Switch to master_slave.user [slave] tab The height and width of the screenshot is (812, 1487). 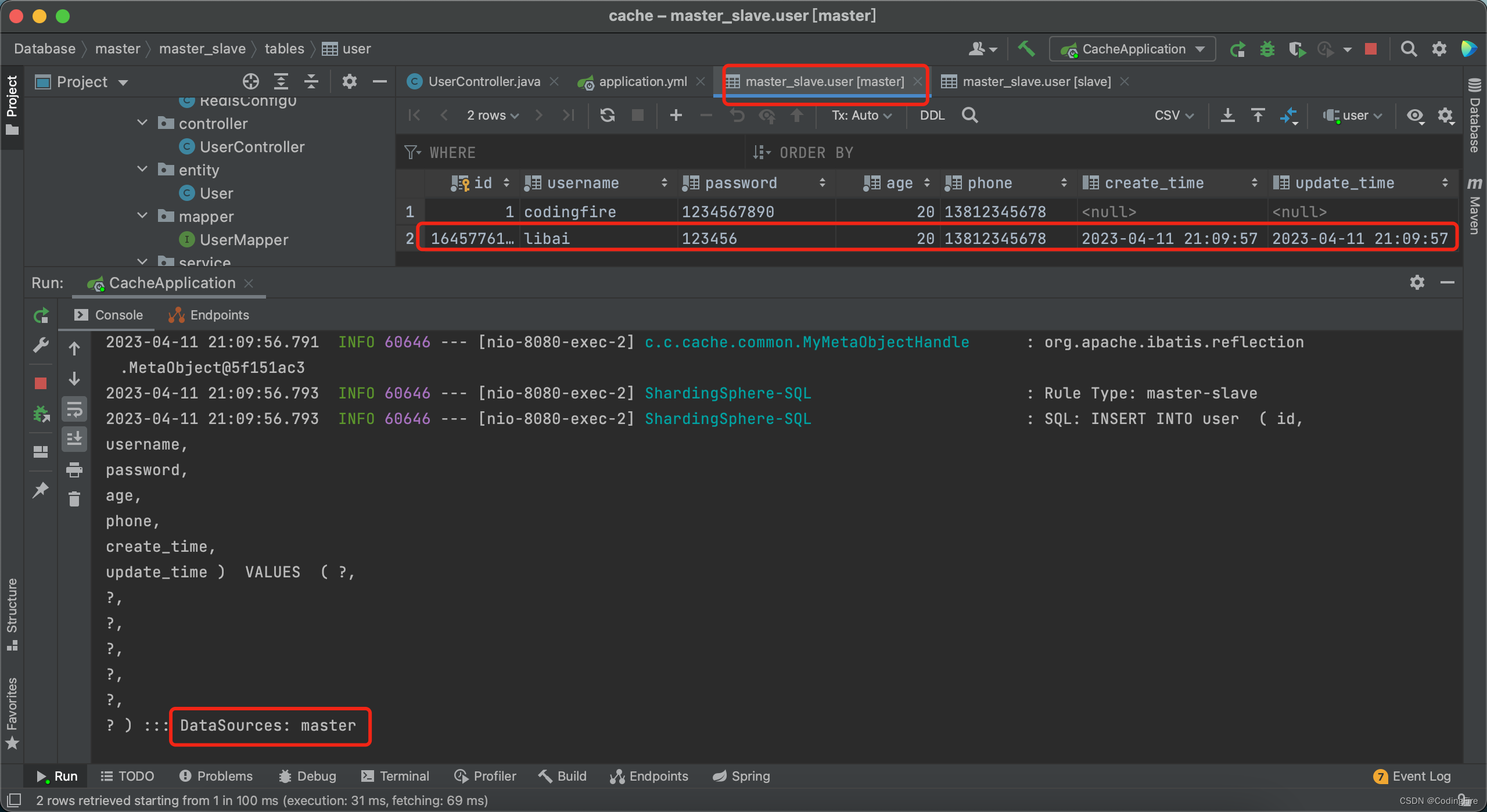click(1036, 81)
